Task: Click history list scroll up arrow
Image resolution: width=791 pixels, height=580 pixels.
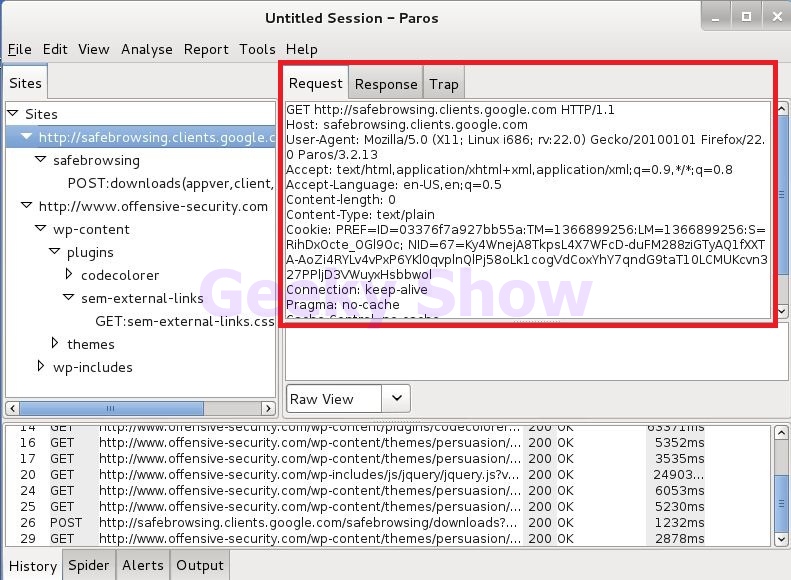Action: (x=781, y=433)
